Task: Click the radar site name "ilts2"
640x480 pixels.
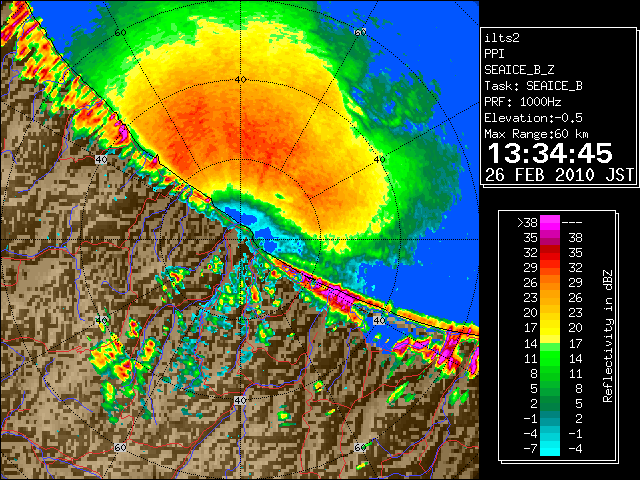Action: [x=502, y=38]
